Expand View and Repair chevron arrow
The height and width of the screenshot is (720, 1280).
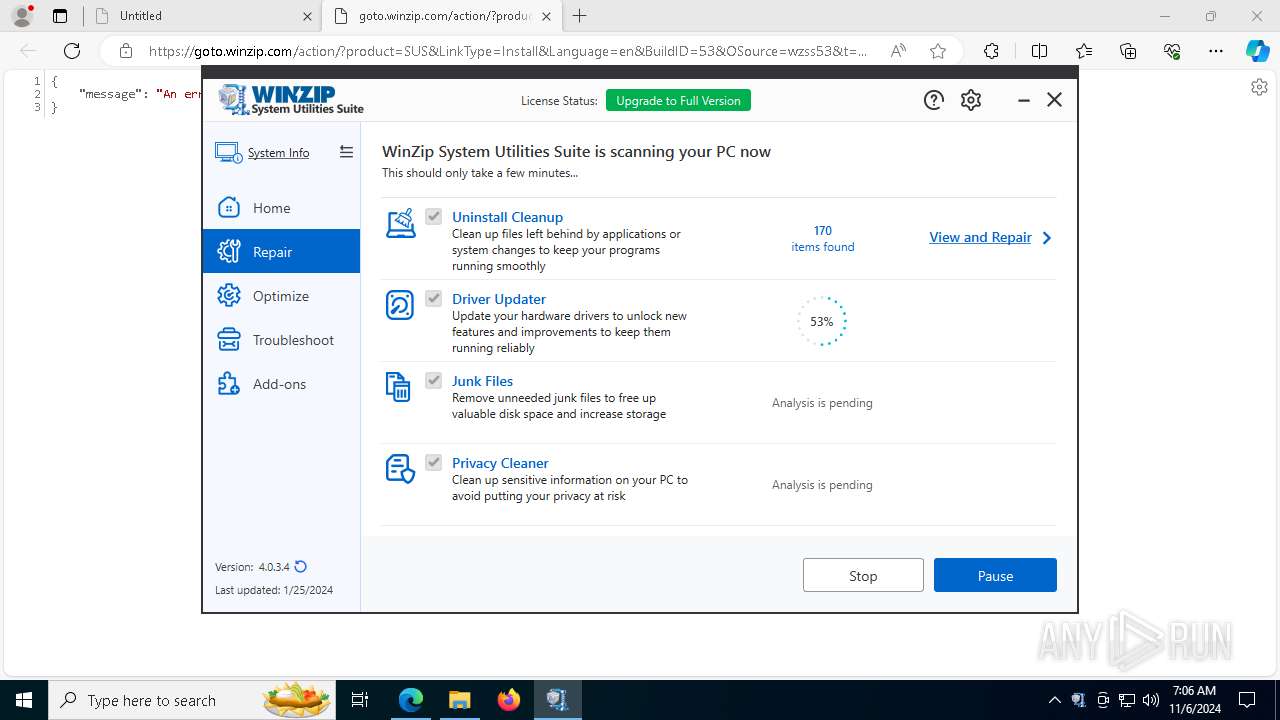pyautogui.click(x=1047, y=238)
